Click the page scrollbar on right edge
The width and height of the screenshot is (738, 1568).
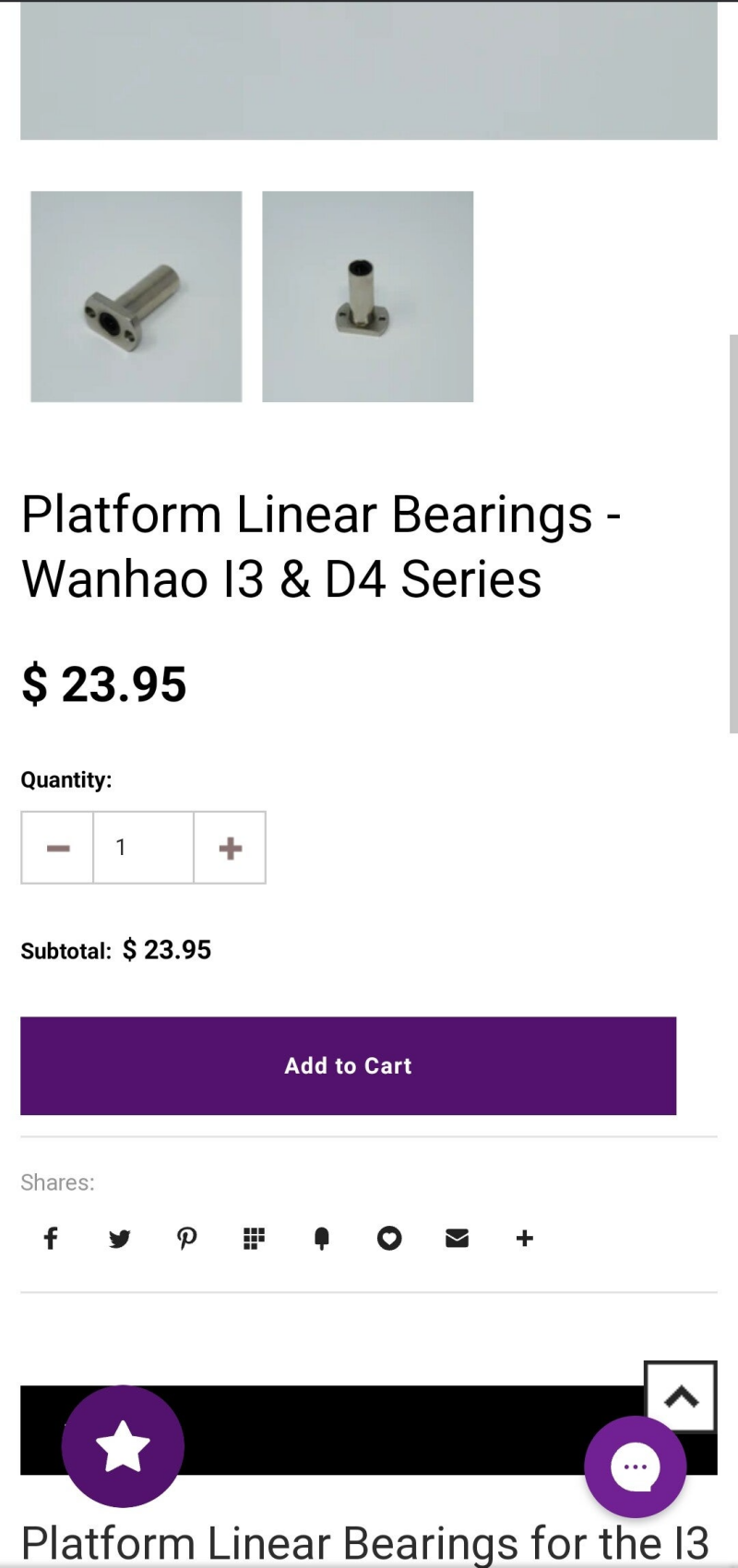tap(733, 533)
